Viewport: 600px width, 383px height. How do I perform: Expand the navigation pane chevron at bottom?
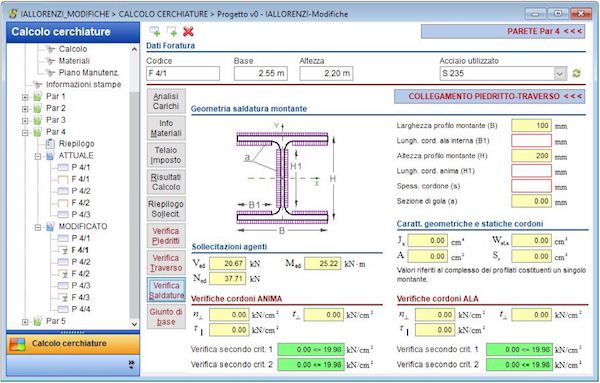coord(132,365)
